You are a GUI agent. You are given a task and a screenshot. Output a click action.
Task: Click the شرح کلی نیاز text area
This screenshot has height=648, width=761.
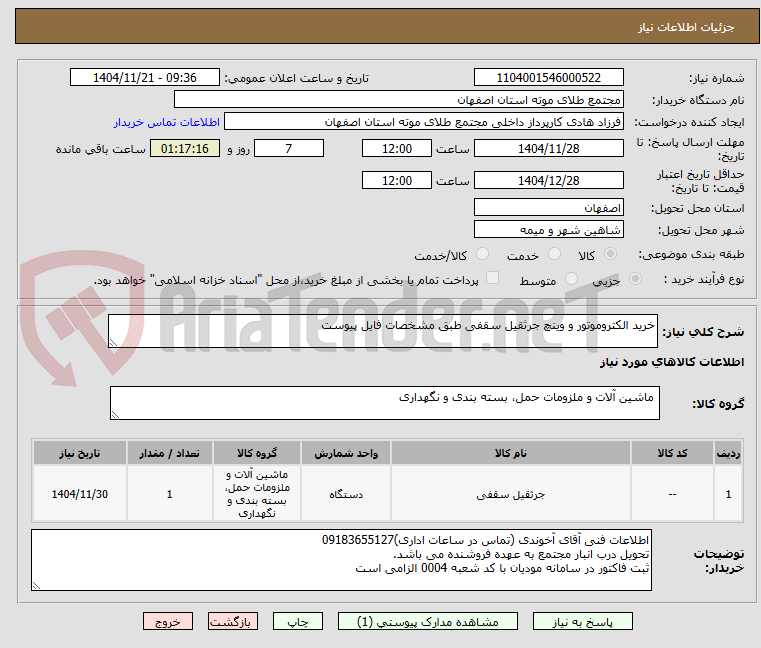pos(383,331)
